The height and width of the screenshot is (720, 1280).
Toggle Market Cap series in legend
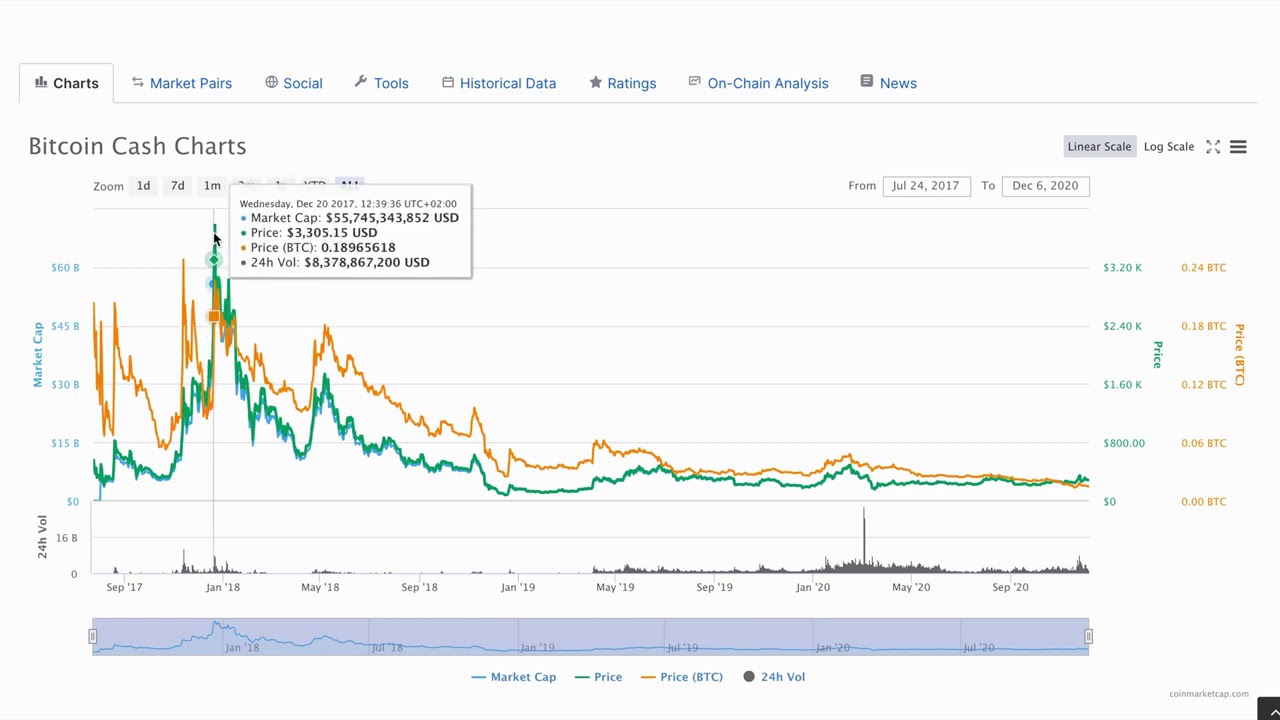(513, 677)
